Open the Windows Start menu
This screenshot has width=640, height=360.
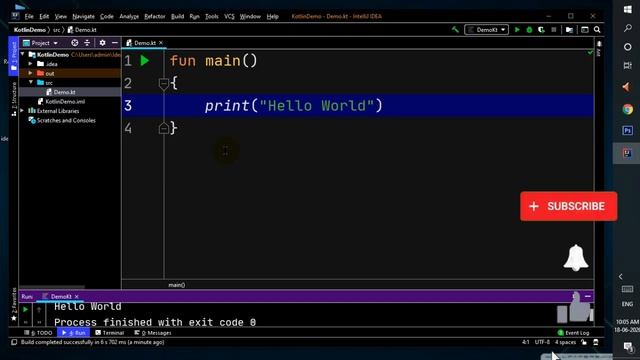[x=628, y=10]
